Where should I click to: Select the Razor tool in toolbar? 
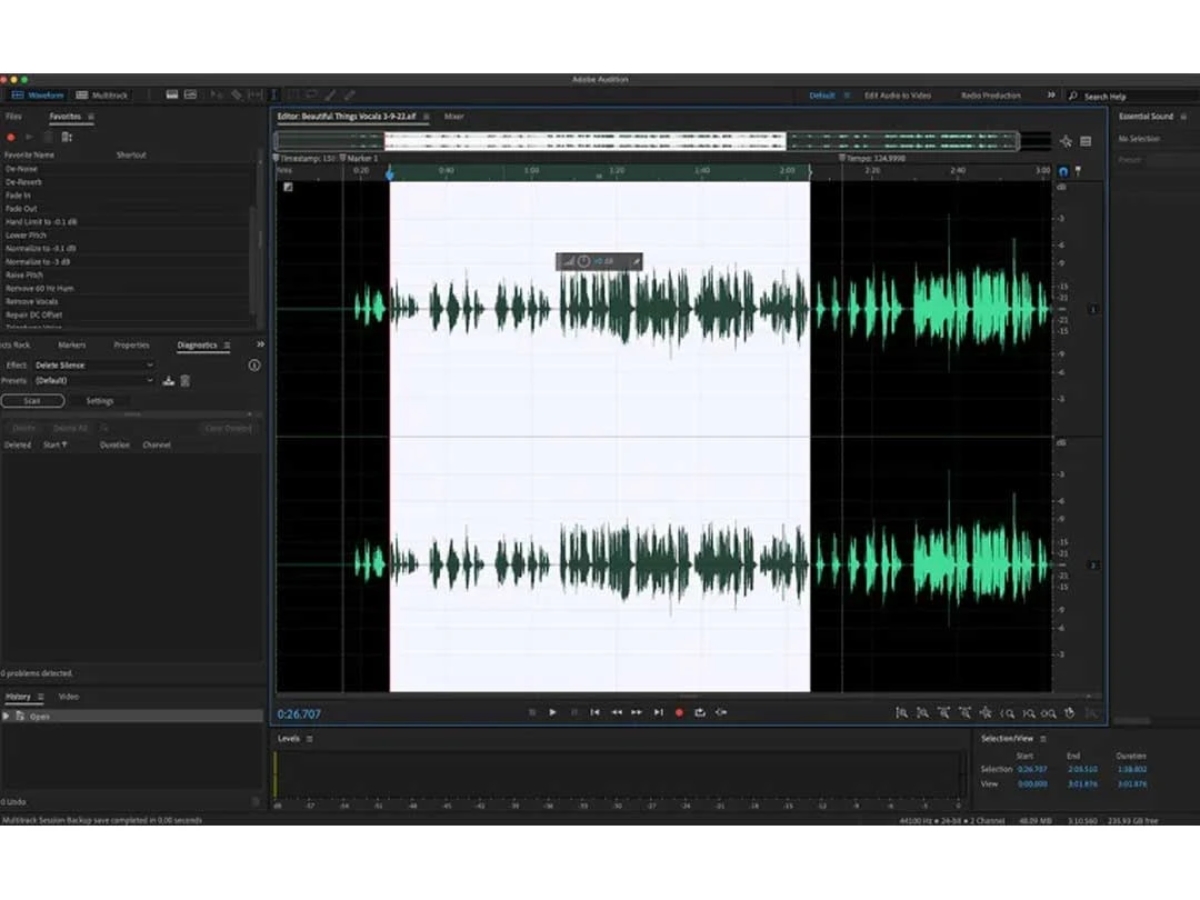click(236, 95)
